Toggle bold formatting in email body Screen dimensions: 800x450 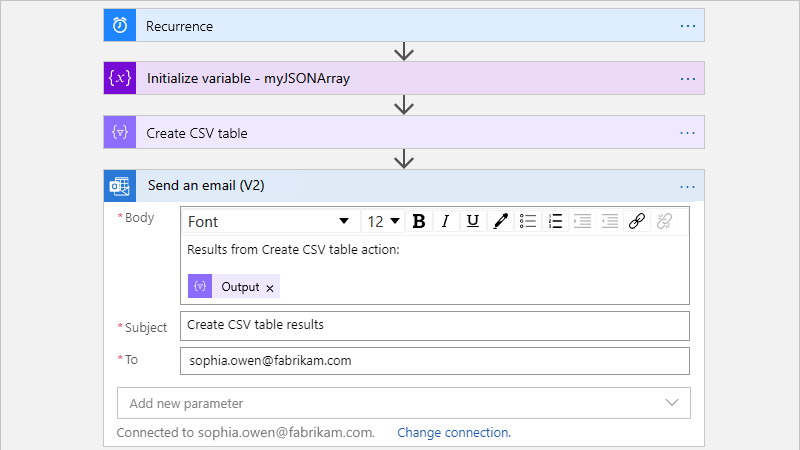click(x=419, y=221)
